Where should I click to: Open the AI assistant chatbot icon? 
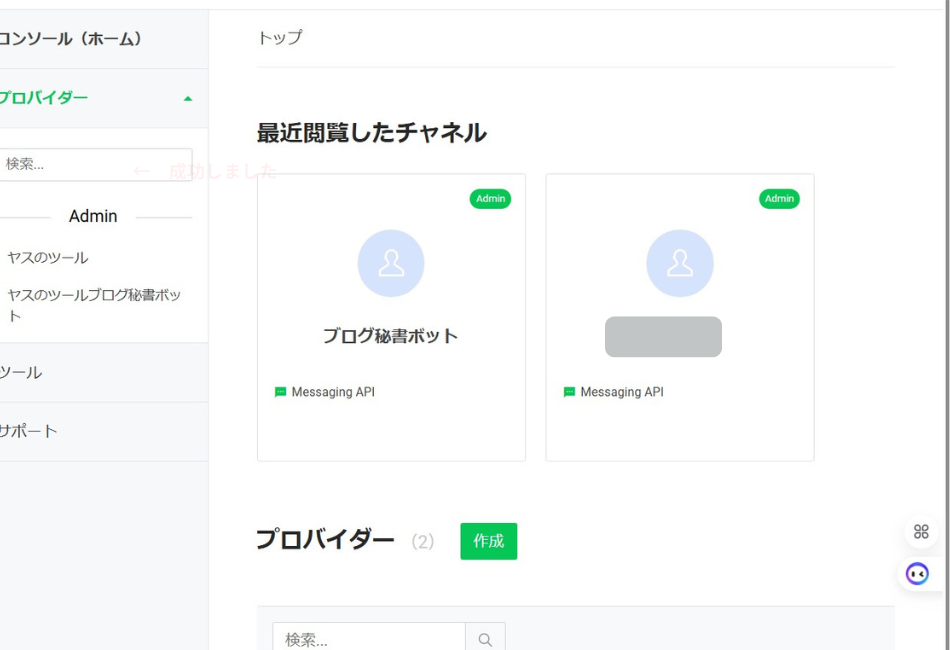[918, 574]
